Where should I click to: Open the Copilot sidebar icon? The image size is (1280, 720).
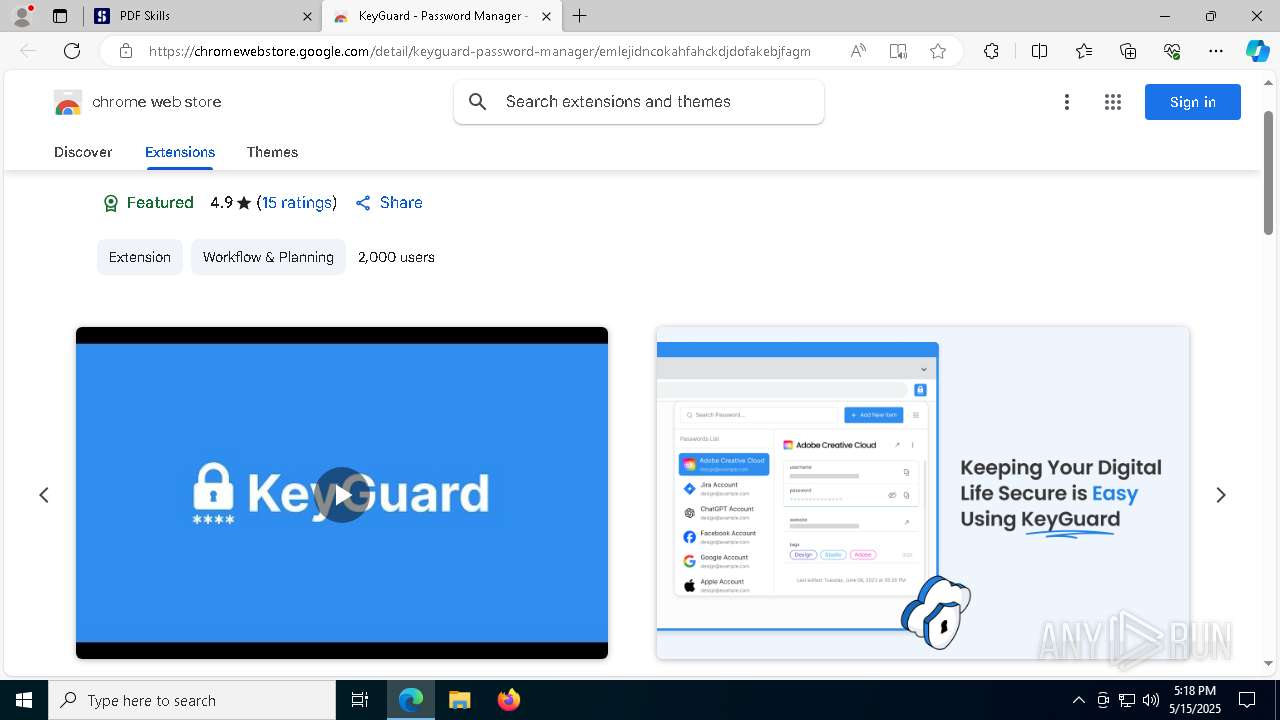pos(1257,51)
